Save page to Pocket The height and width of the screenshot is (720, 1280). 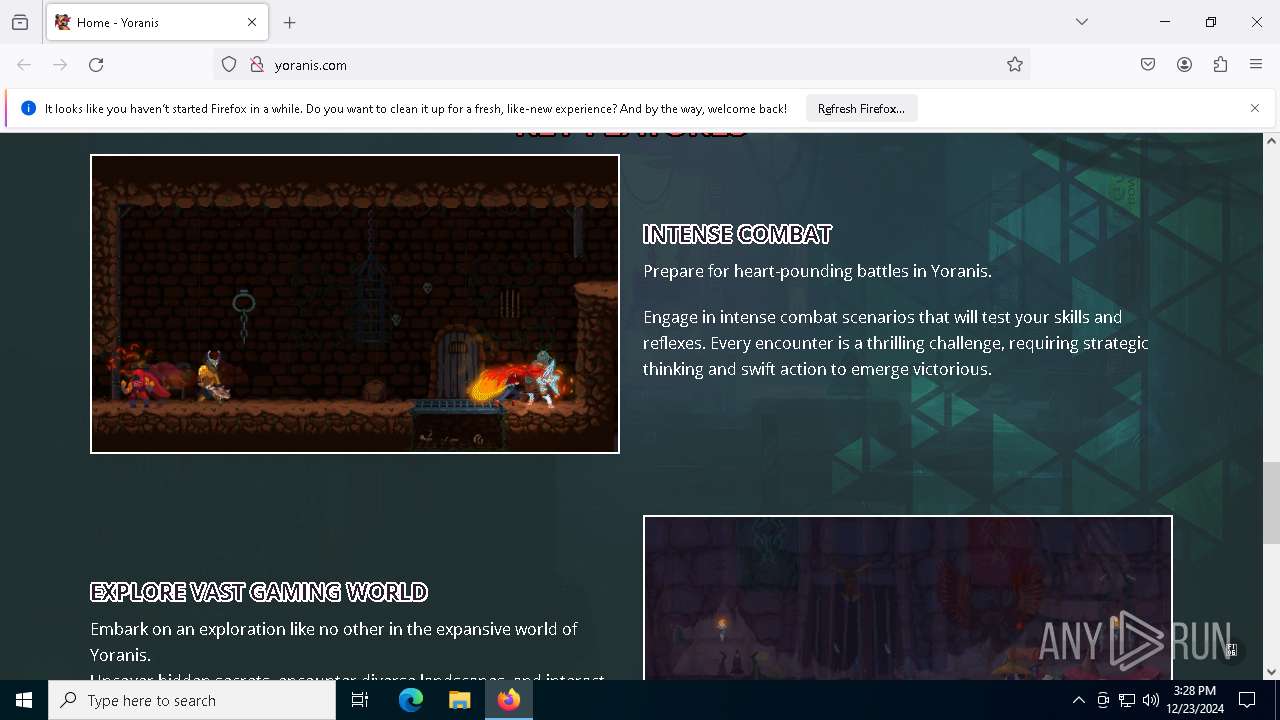click(x=1148, y=65)
